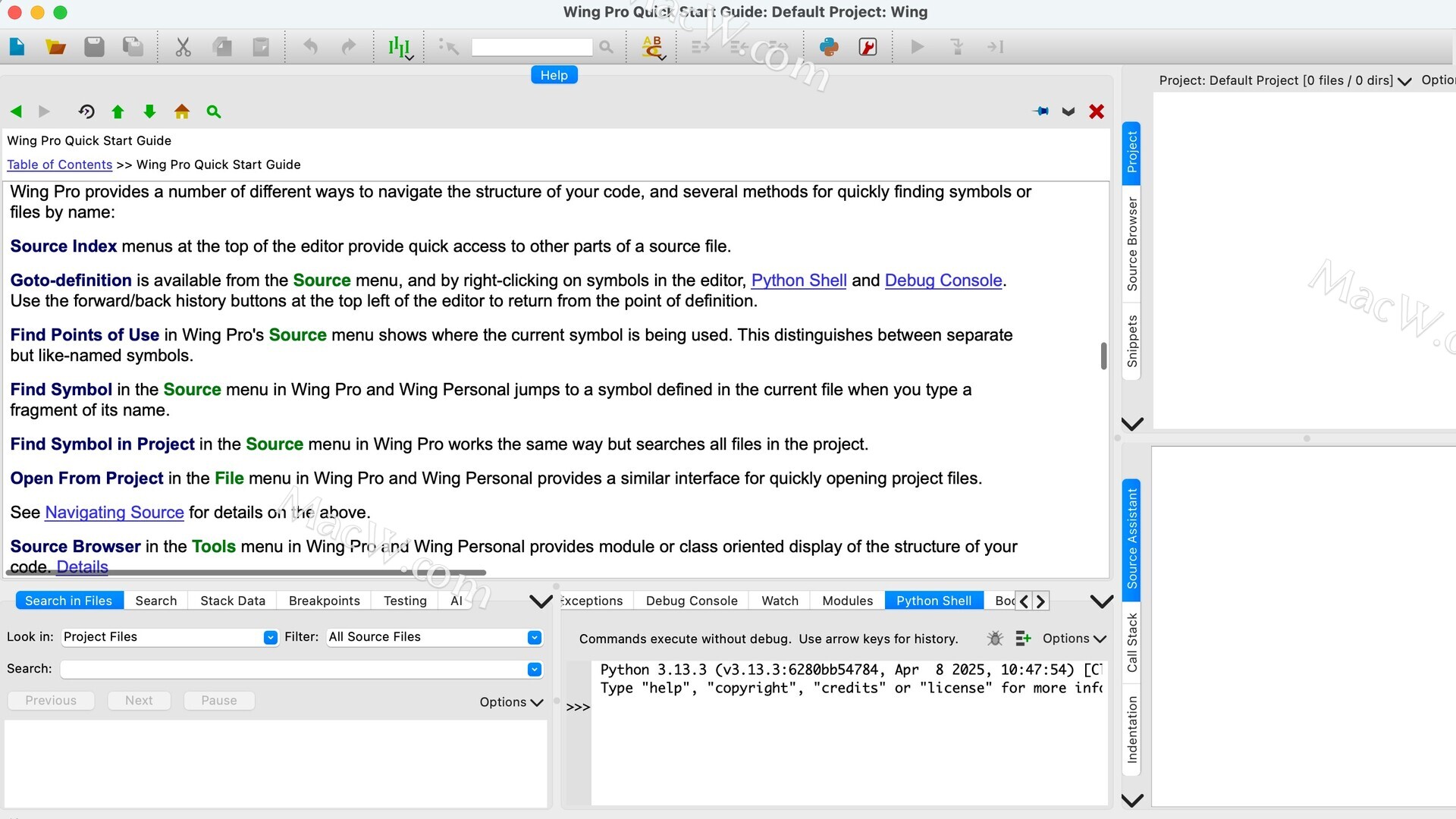The width and height of the screenshot is (1456, 819).
Task: Click the bug debug icon in Python Shell
Action: [x=995, y=639]
